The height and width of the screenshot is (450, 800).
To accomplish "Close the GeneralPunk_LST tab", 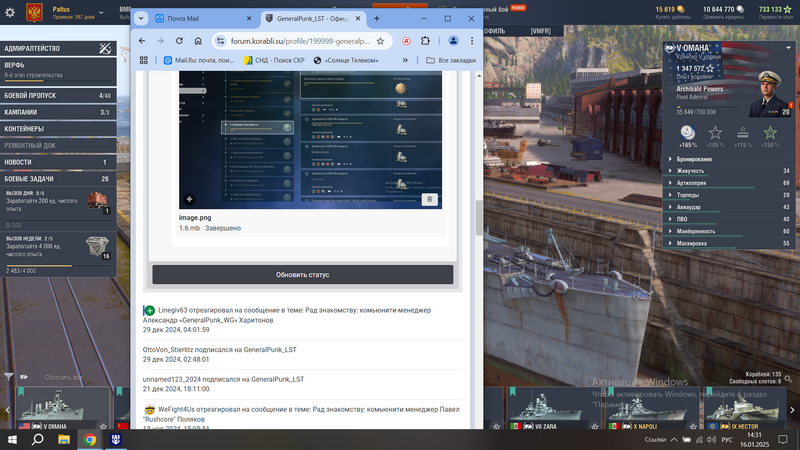I will (x=358, y=18).
